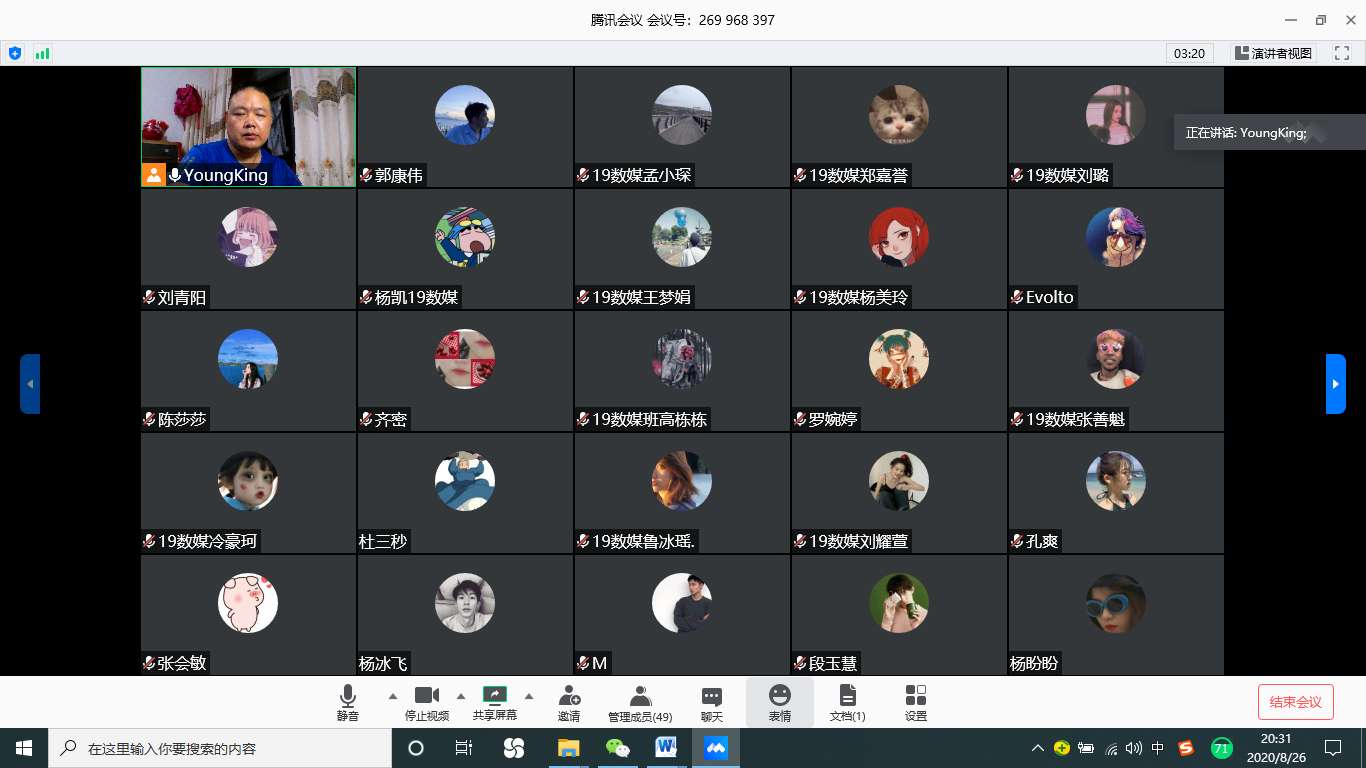Open the Documents (文档) icon

pos(847,702)
